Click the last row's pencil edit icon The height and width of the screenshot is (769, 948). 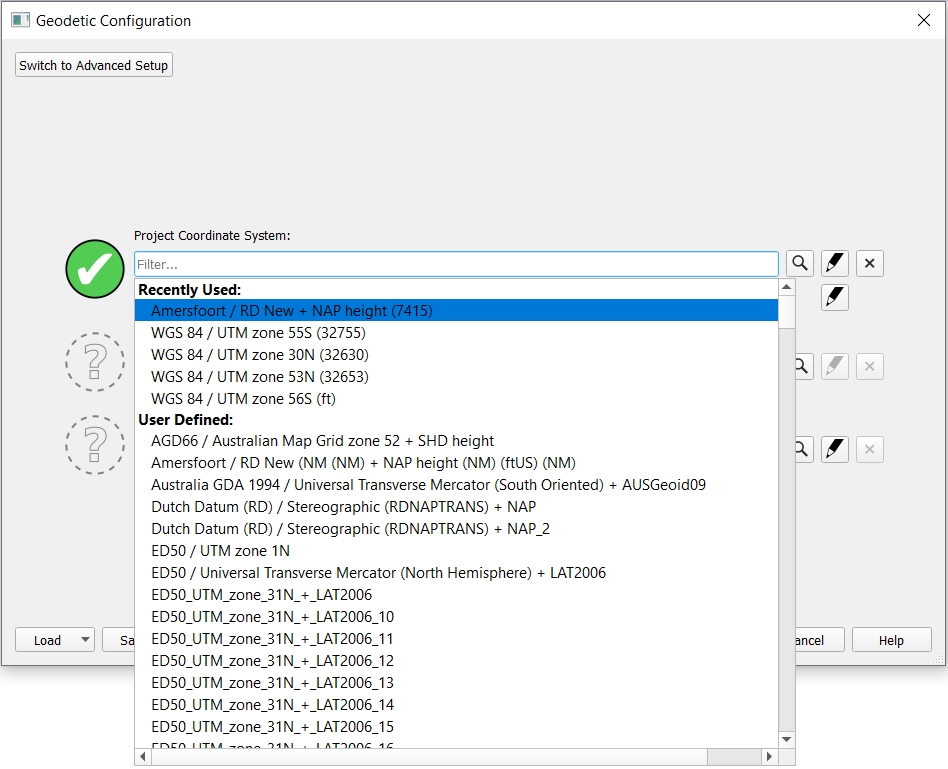[835, 450]
